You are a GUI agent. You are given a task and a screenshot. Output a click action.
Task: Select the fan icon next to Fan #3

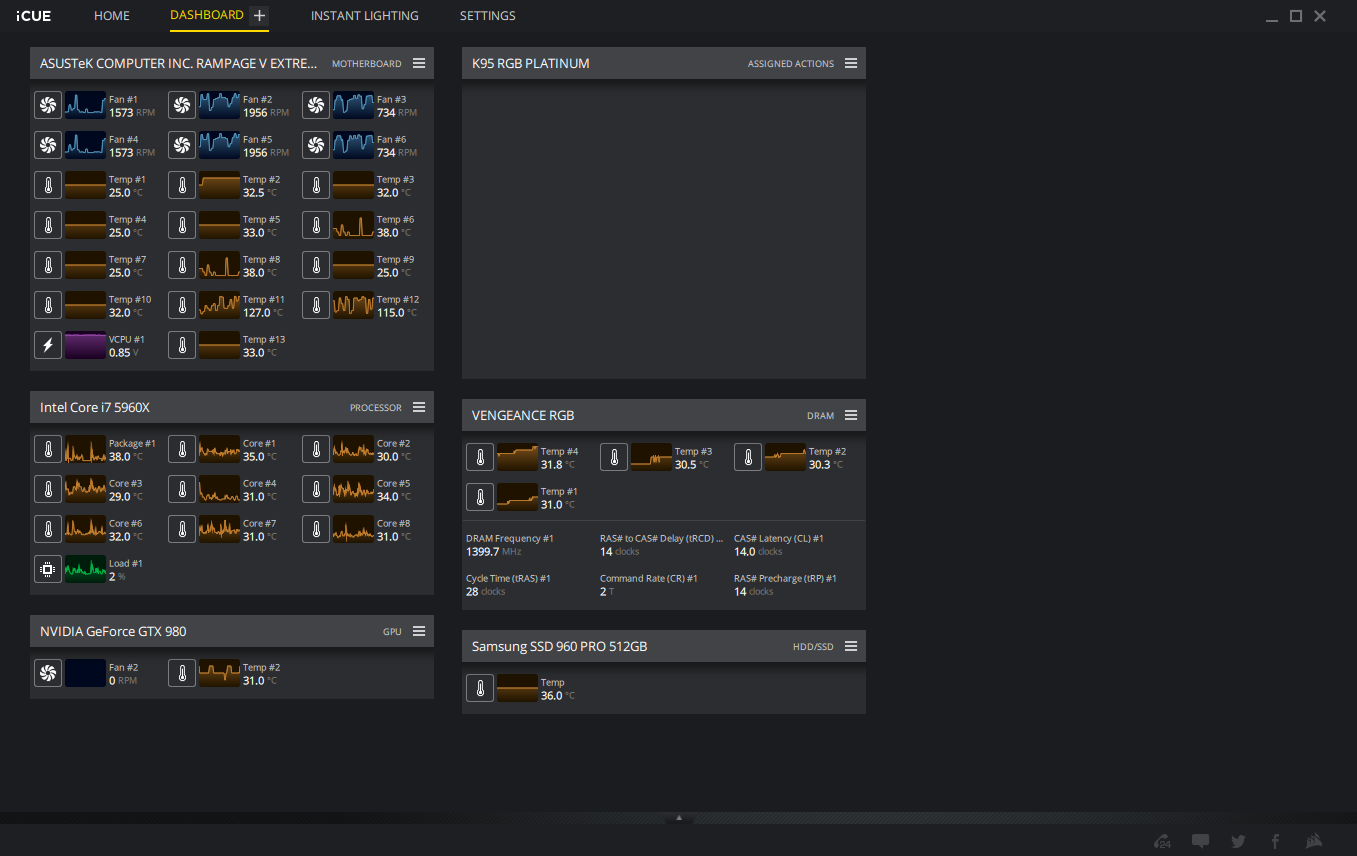click(316, 106)
